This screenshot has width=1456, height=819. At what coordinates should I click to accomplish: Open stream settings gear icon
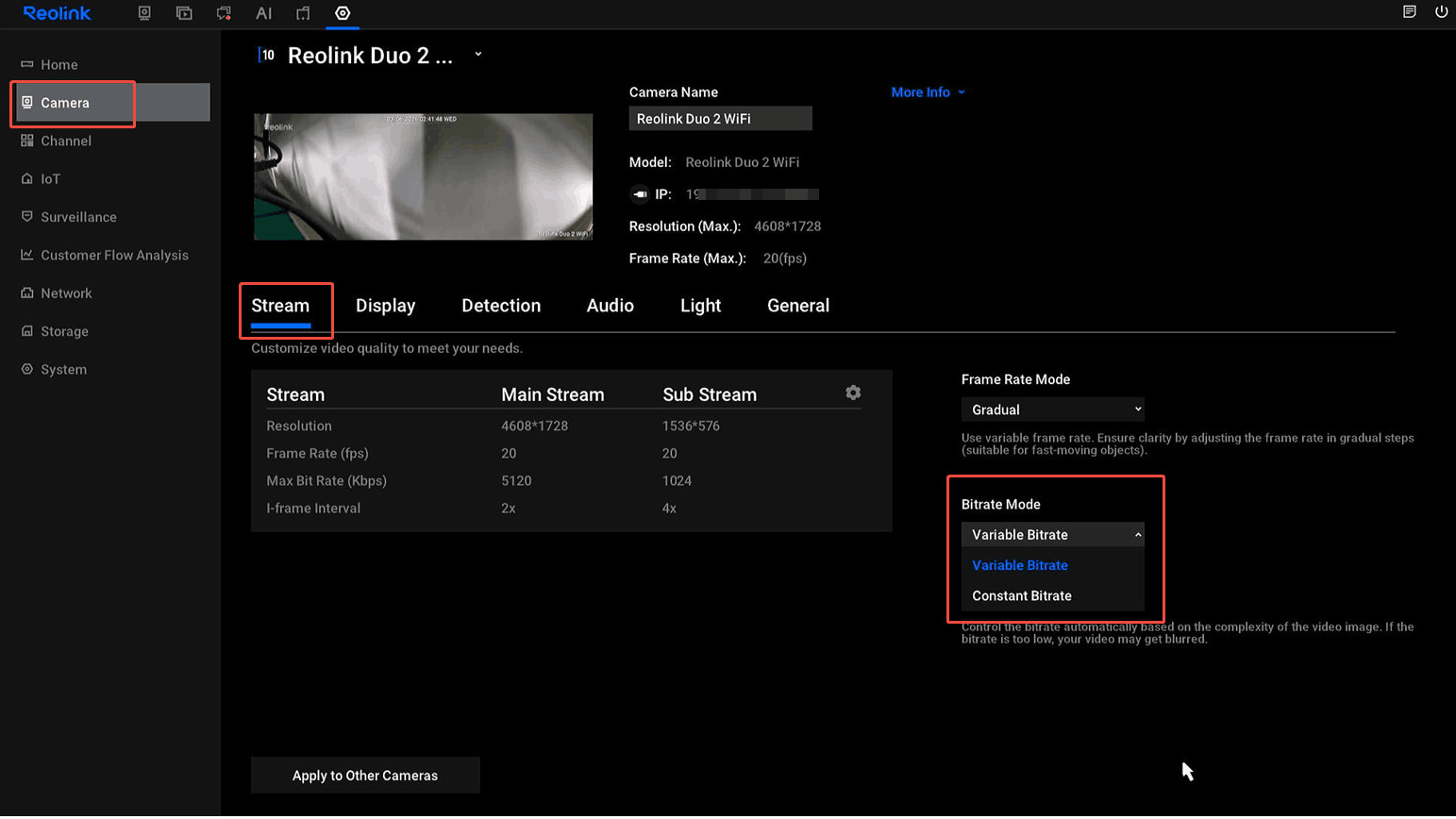coord(853,393)
